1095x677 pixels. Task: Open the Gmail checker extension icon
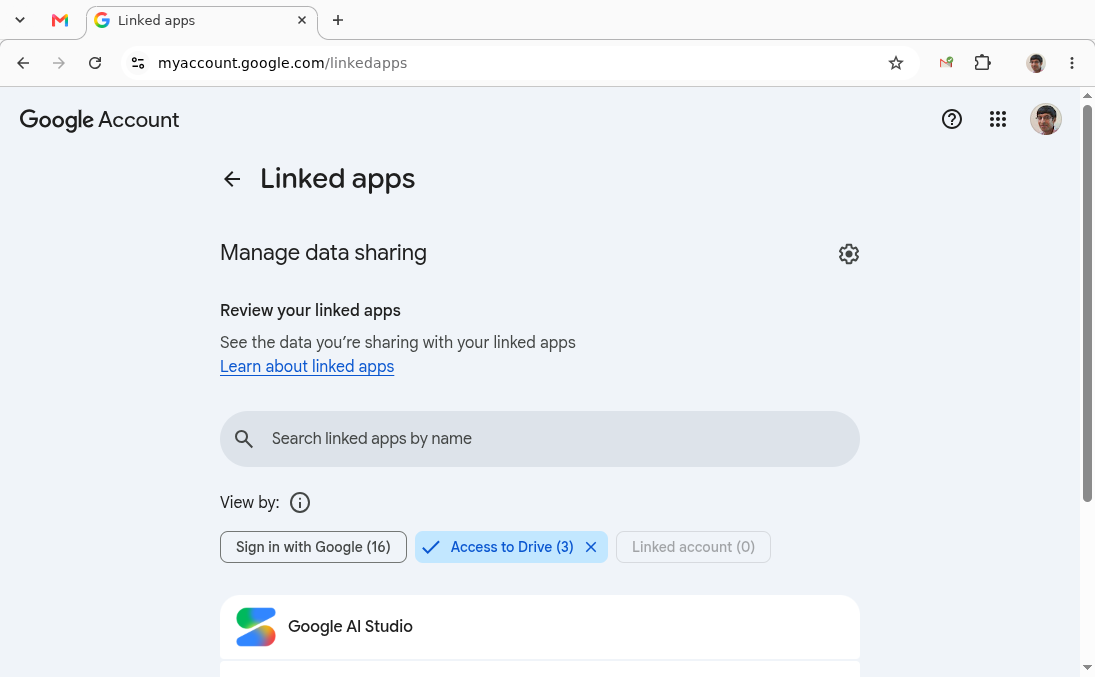[x=946, y=63]
